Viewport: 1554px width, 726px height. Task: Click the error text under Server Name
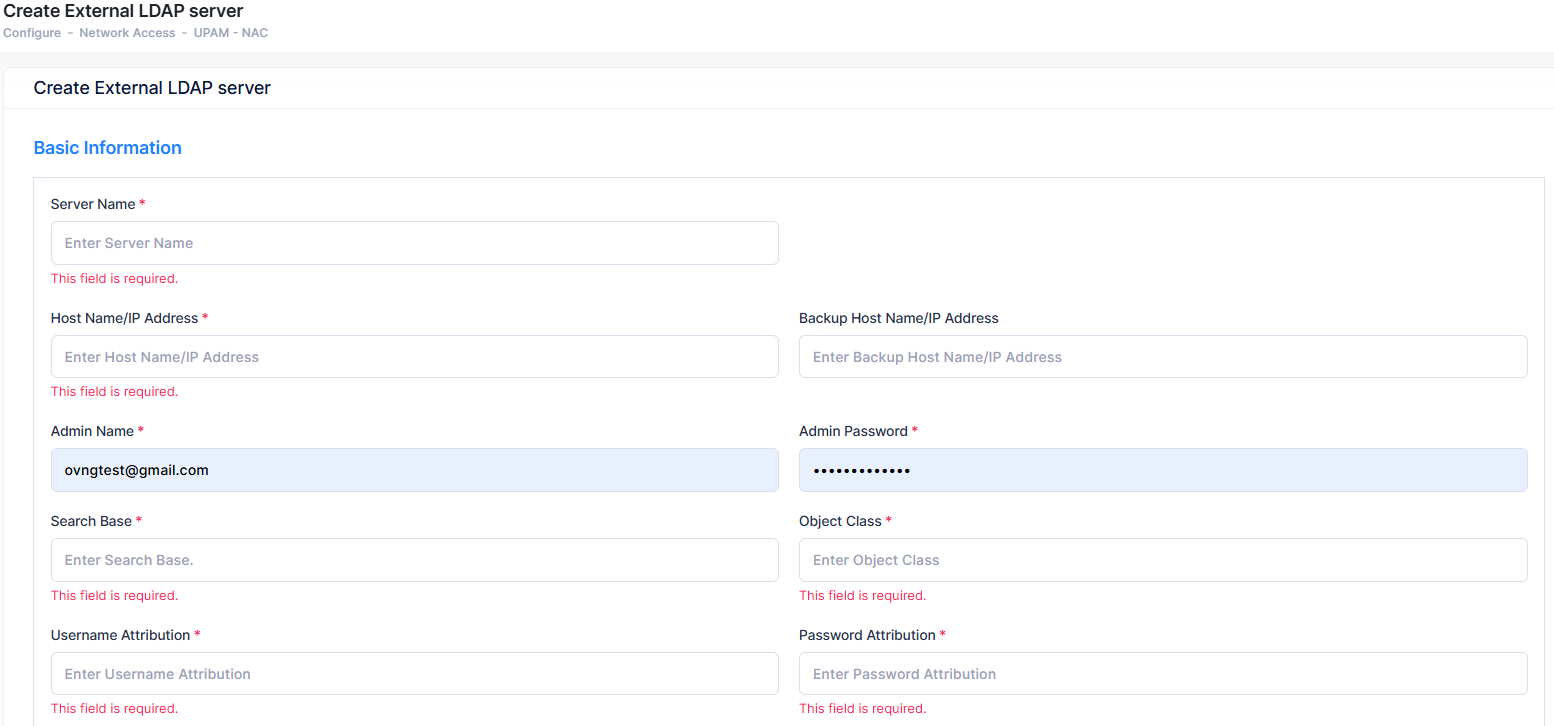114,278
